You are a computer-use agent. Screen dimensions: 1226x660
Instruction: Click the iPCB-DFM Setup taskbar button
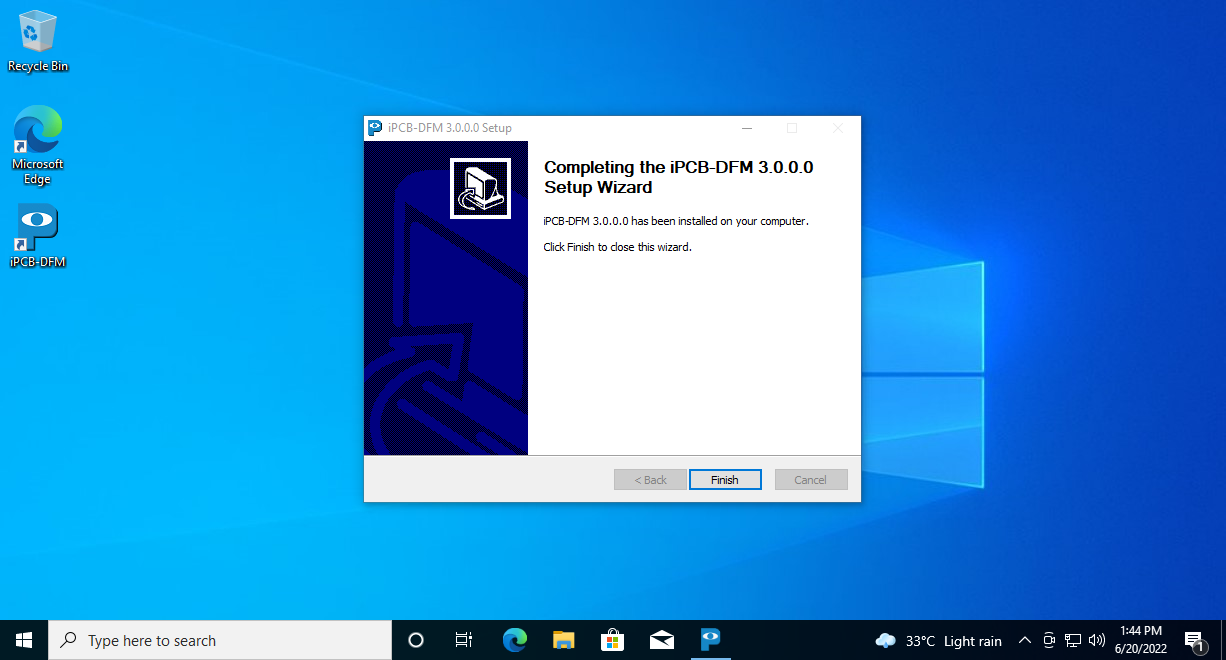(x=710, y=640)
